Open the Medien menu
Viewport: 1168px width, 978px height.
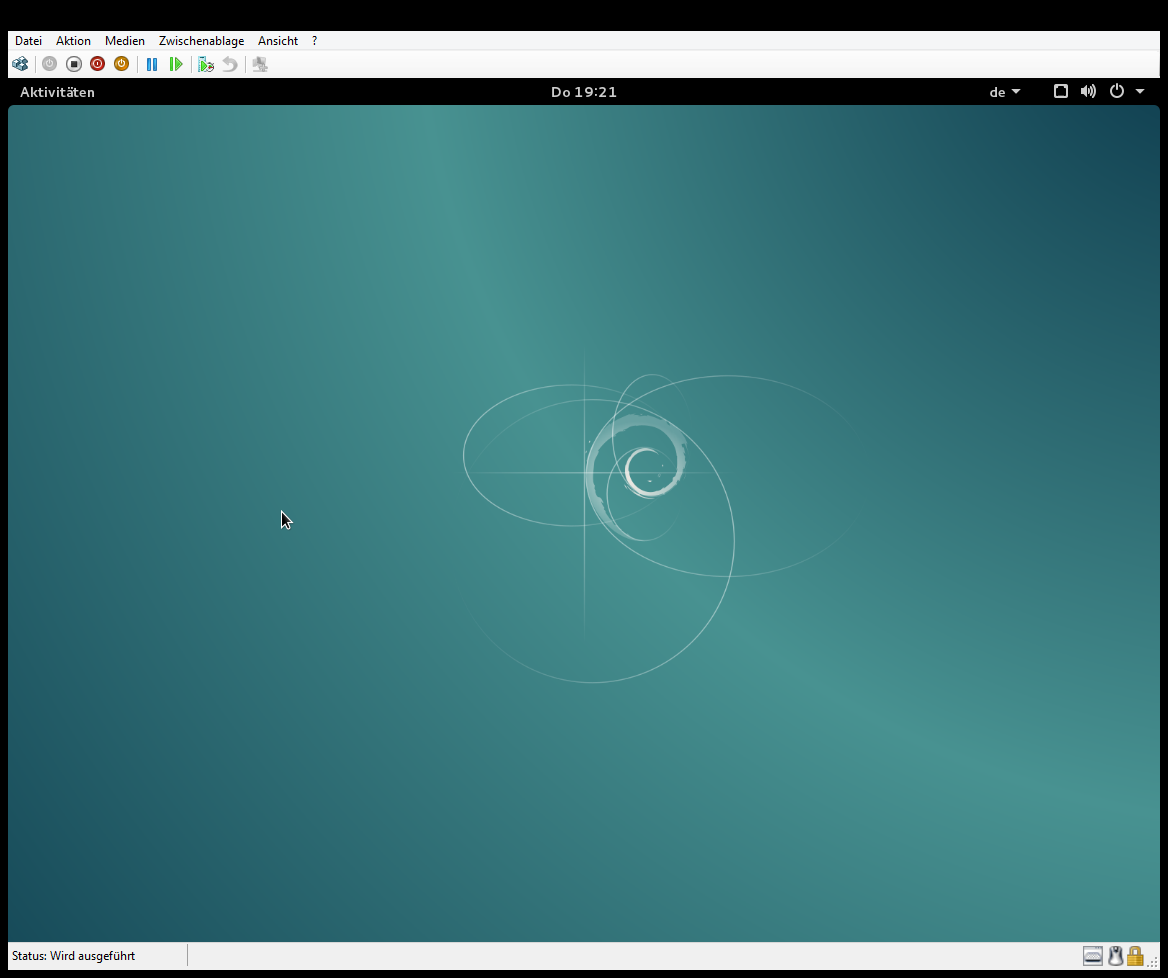[124, 41]
